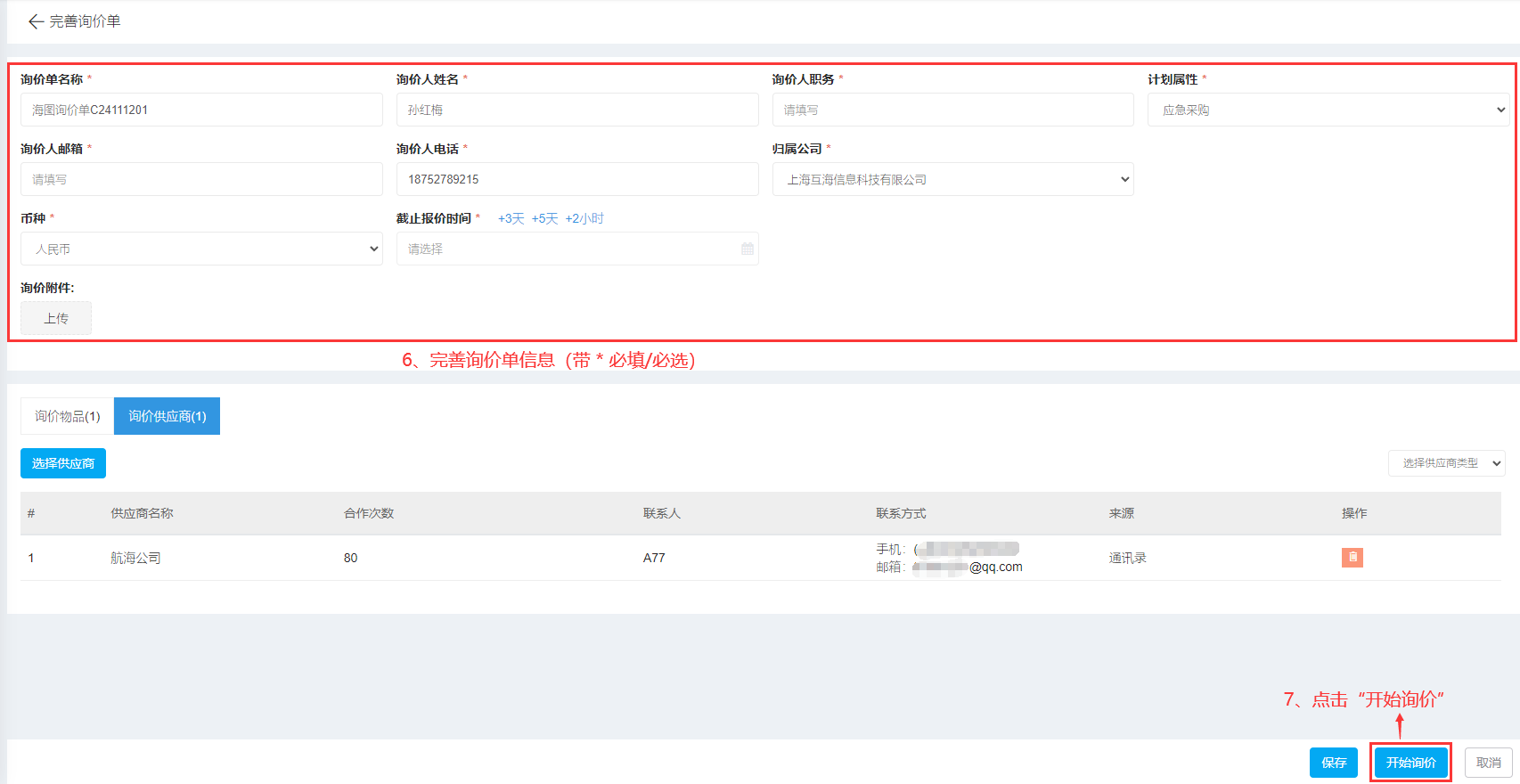Image resolution: width=1520 pixels, height=784 pixels.
Task: Click the 选择供应商 button
Action: pyautogui.click(x=63, y=463)
